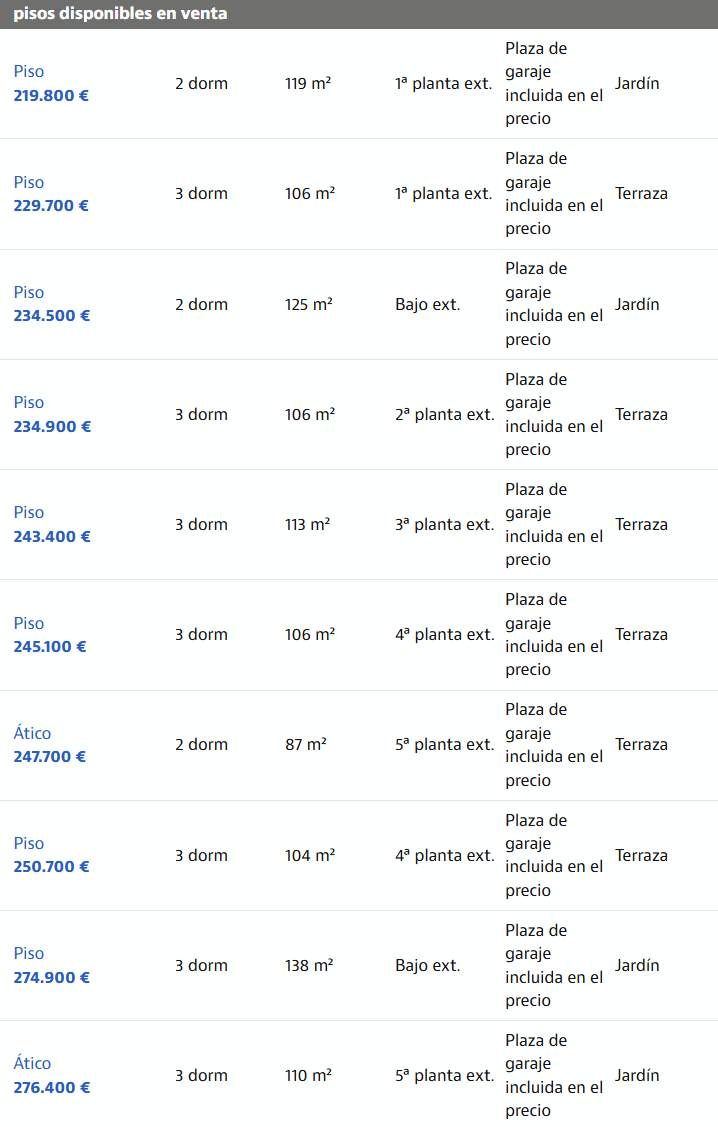The width and height of the screenshot is (718, 1127).
Task: Click the Ático label above 247.700 €
Action: (32, 733)
